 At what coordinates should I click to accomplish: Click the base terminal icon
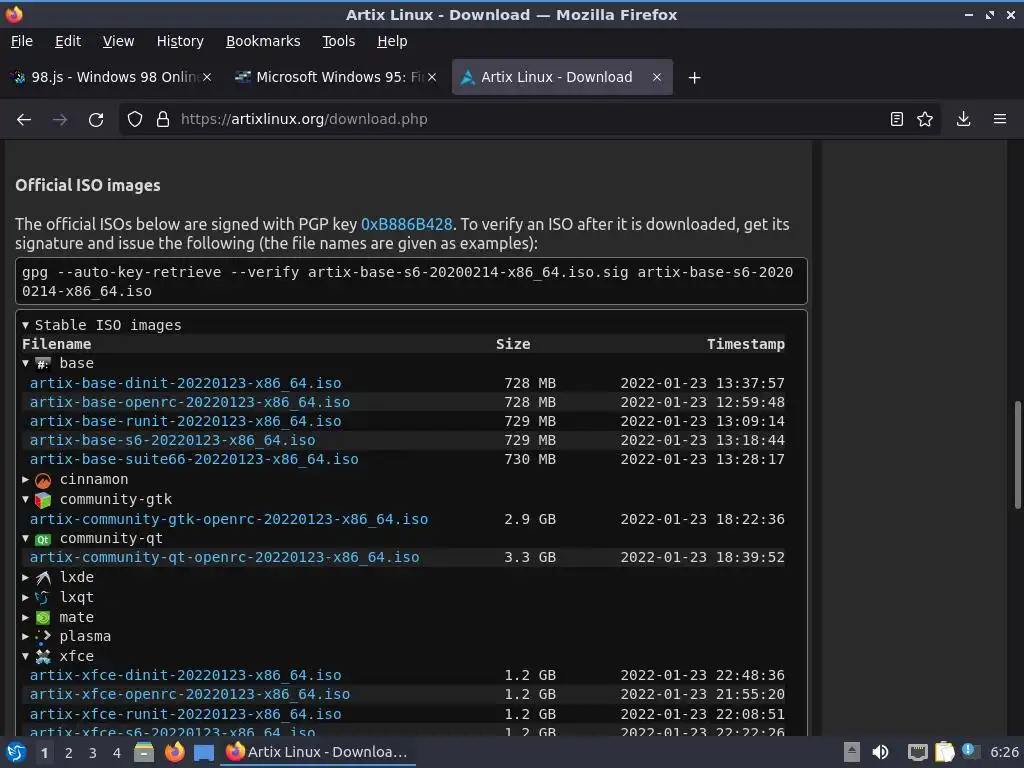pos(43,364)
